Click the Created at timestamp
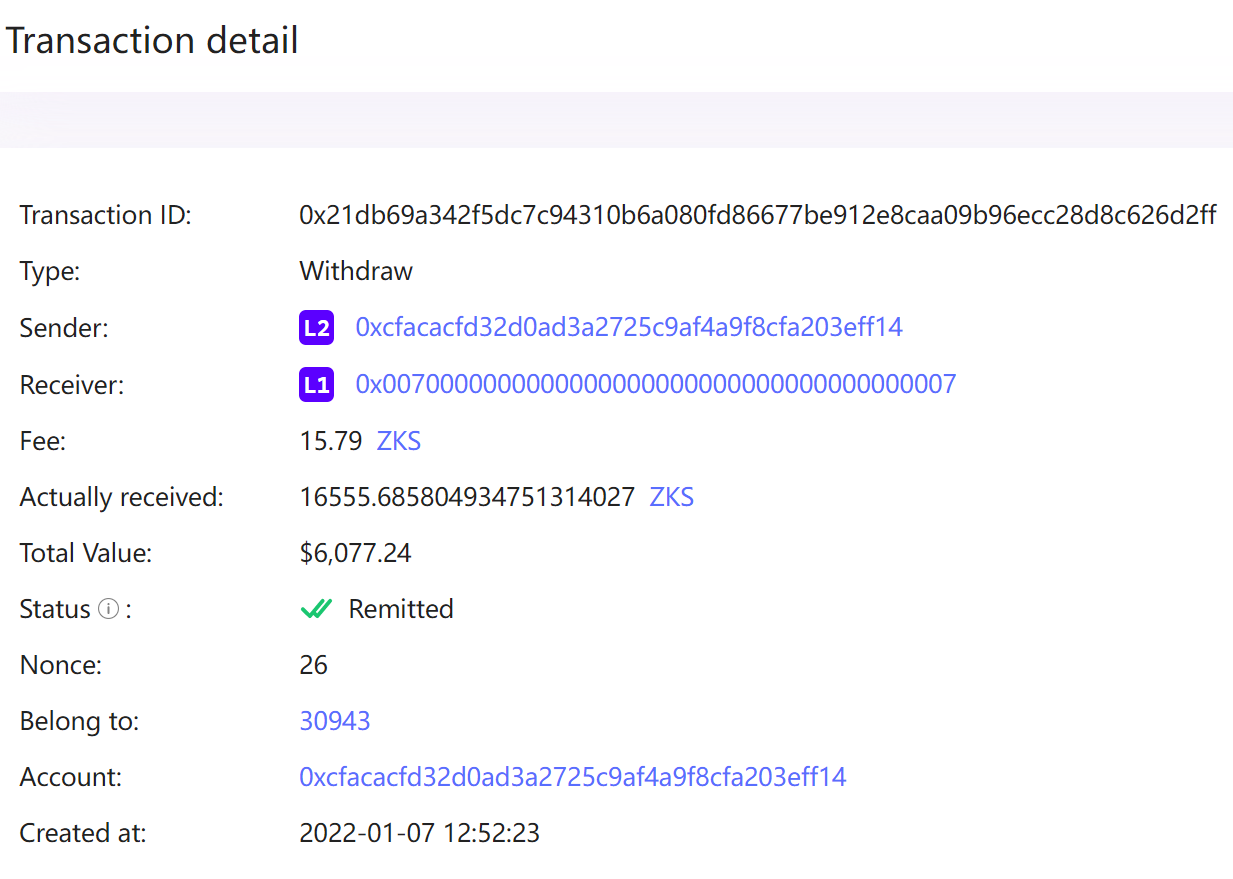Screen dimensions: 1233x879 pyautogui.click(x=419, y=833)
